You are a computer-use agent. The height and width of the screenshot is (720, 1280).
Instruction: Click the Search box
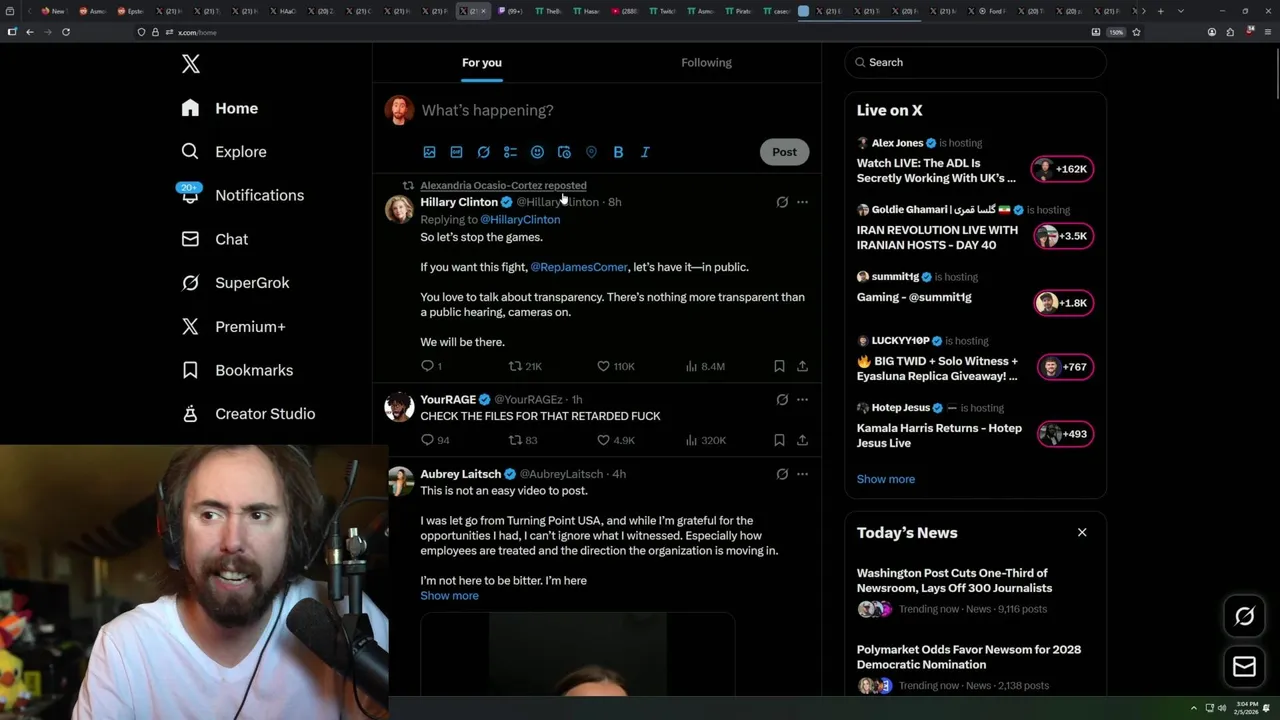point(976,62)
